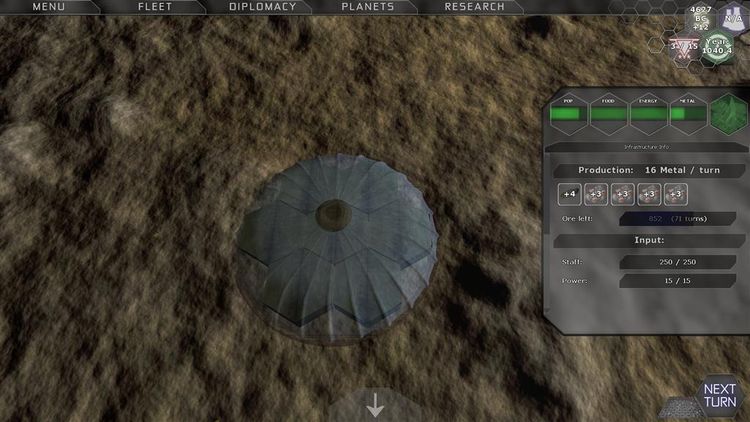This screenshot has height=422, width=750.
Task: Click the NEXT TURN button
Action: [x=719, y=395]
